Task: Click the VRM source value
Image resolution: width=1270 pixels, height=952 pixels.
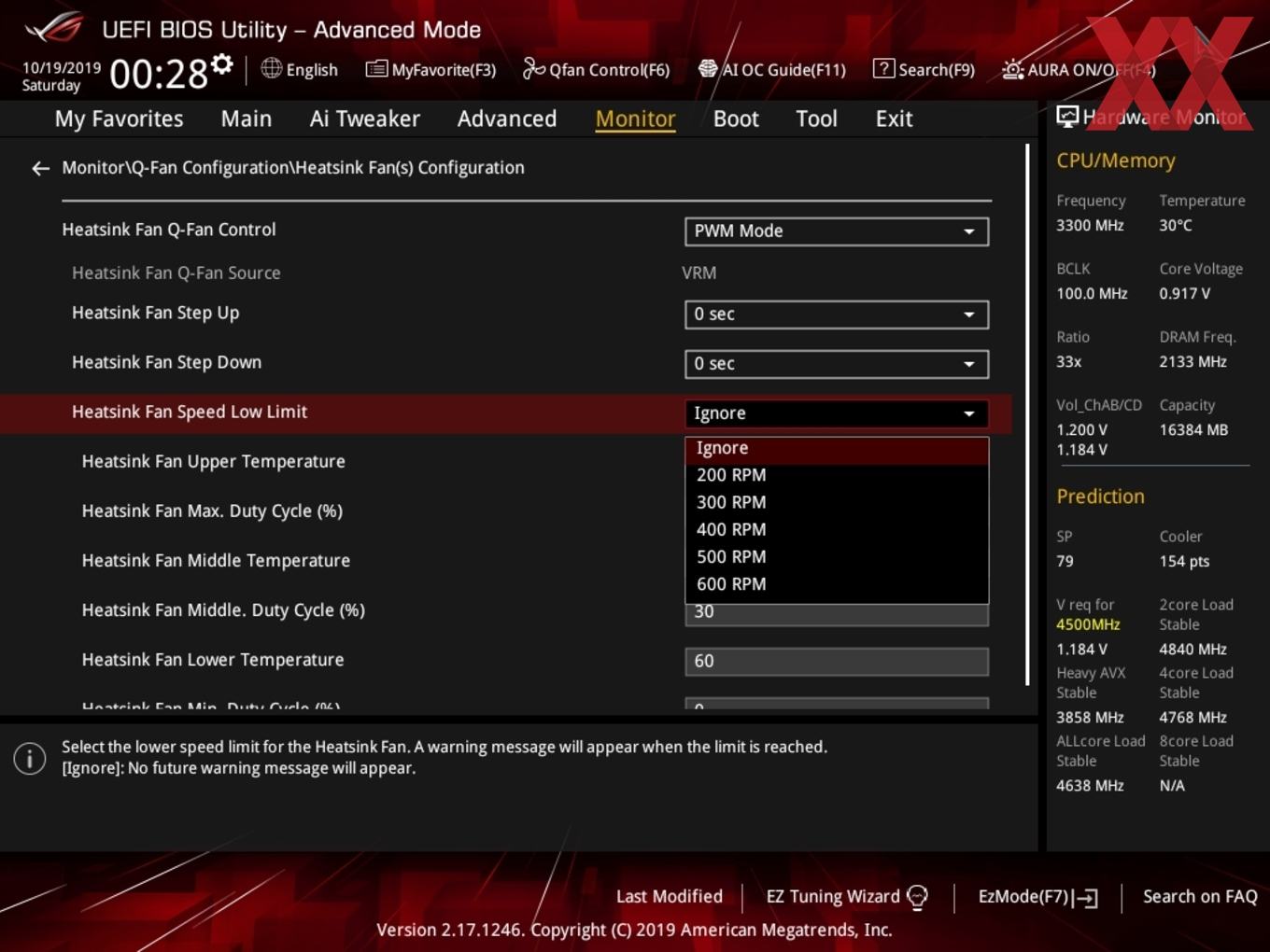Action: point(699,273)
